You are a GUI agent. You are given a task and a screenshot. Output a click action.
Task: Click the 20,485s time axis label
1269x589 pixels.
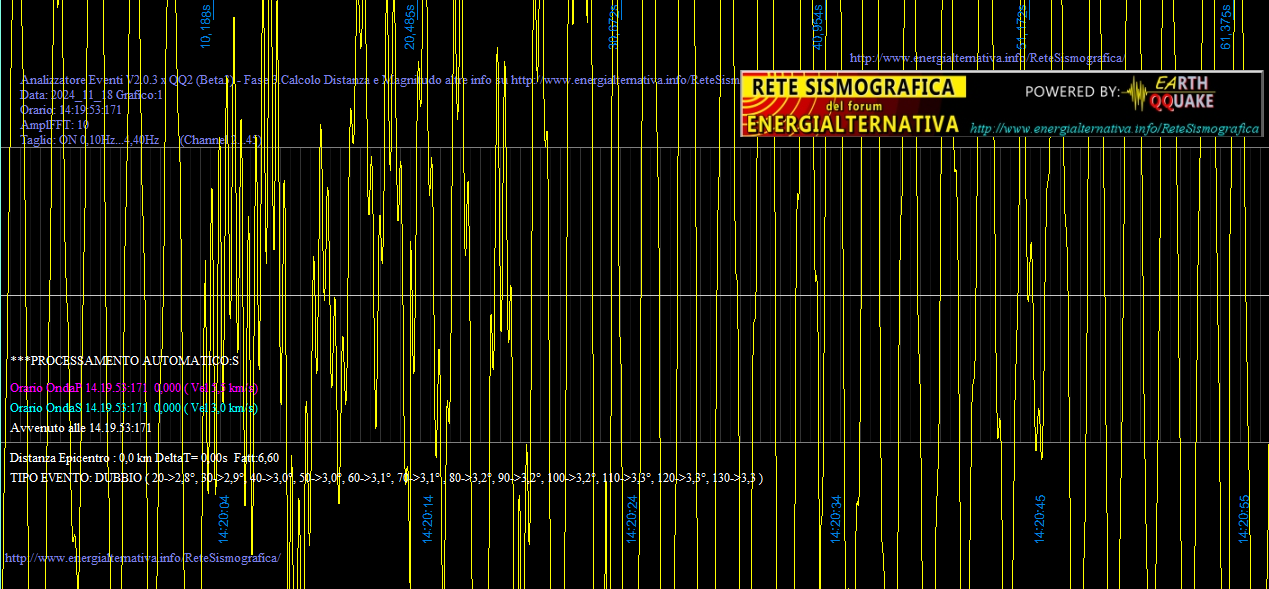(x=410, y=27)
